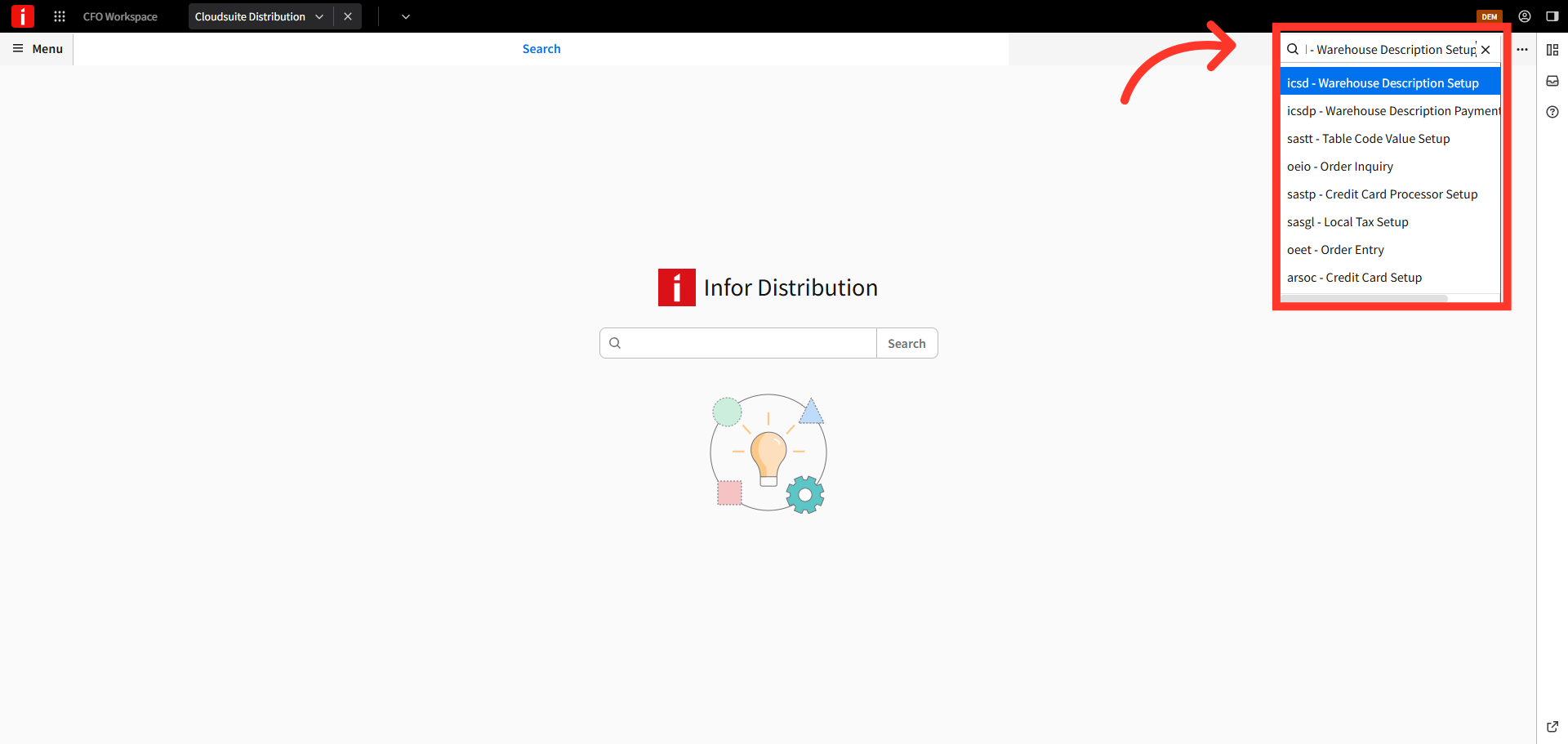Select the Cloudsuite Distribution tab
This screenshot has height=744, width=1568.
[250, 16]
